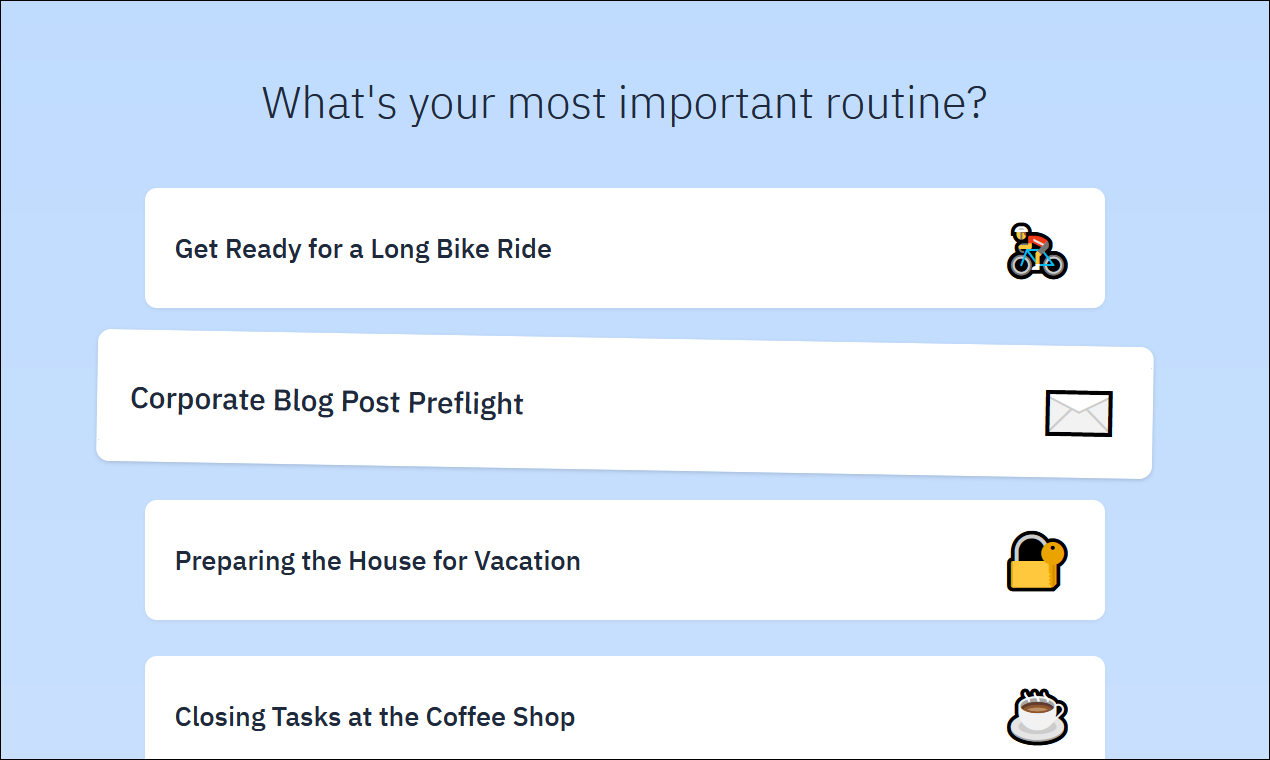Select the Closing Tasks at the Coffee Shop title
This screenshot has width=1270, height=760.
coord(375,717)
